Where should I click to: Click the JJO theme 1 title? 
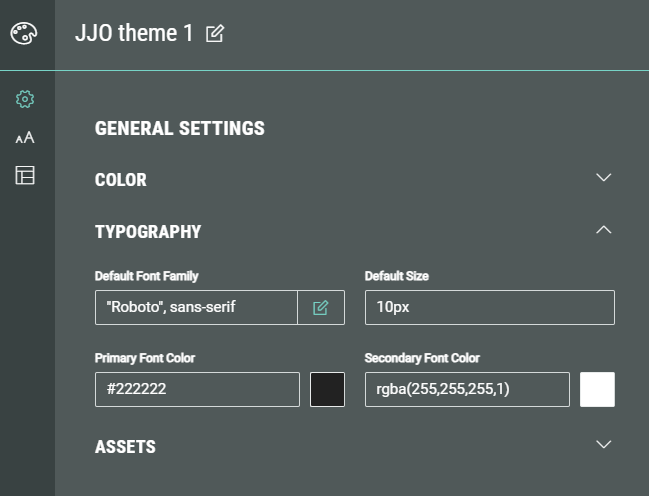pyautogui.click(x=134, y=34)
